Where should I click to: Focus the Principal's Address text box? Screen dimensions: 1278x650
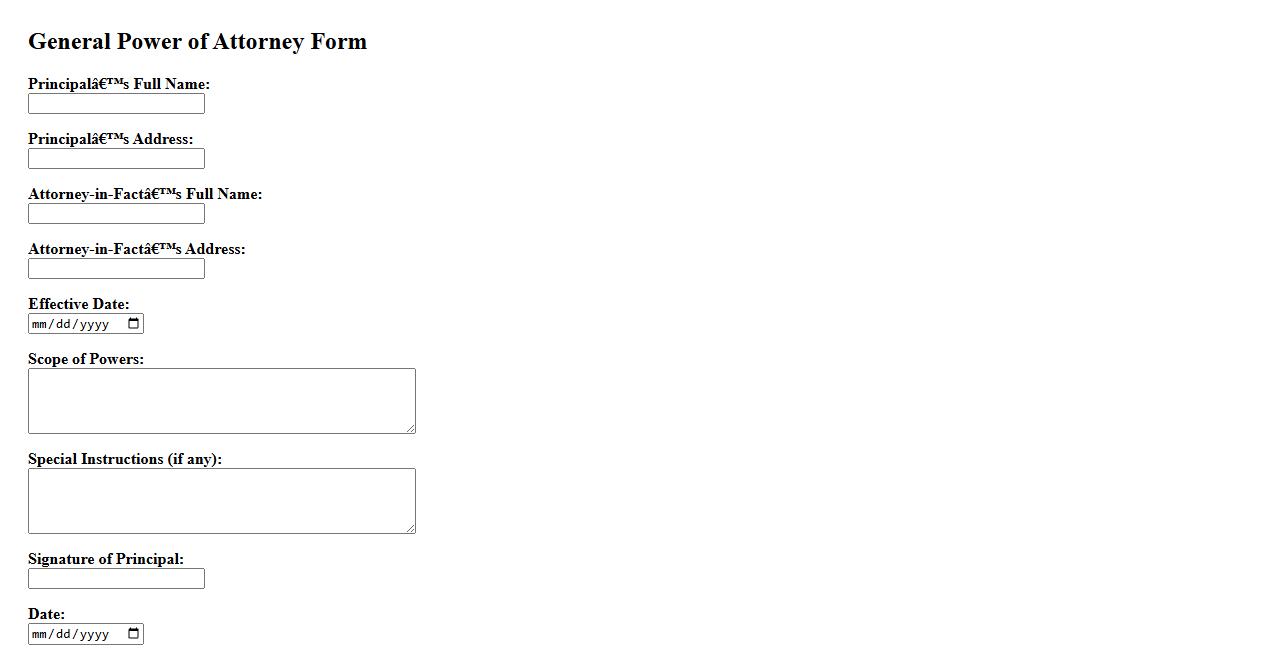pyautogui.click(x=116, y=159)
